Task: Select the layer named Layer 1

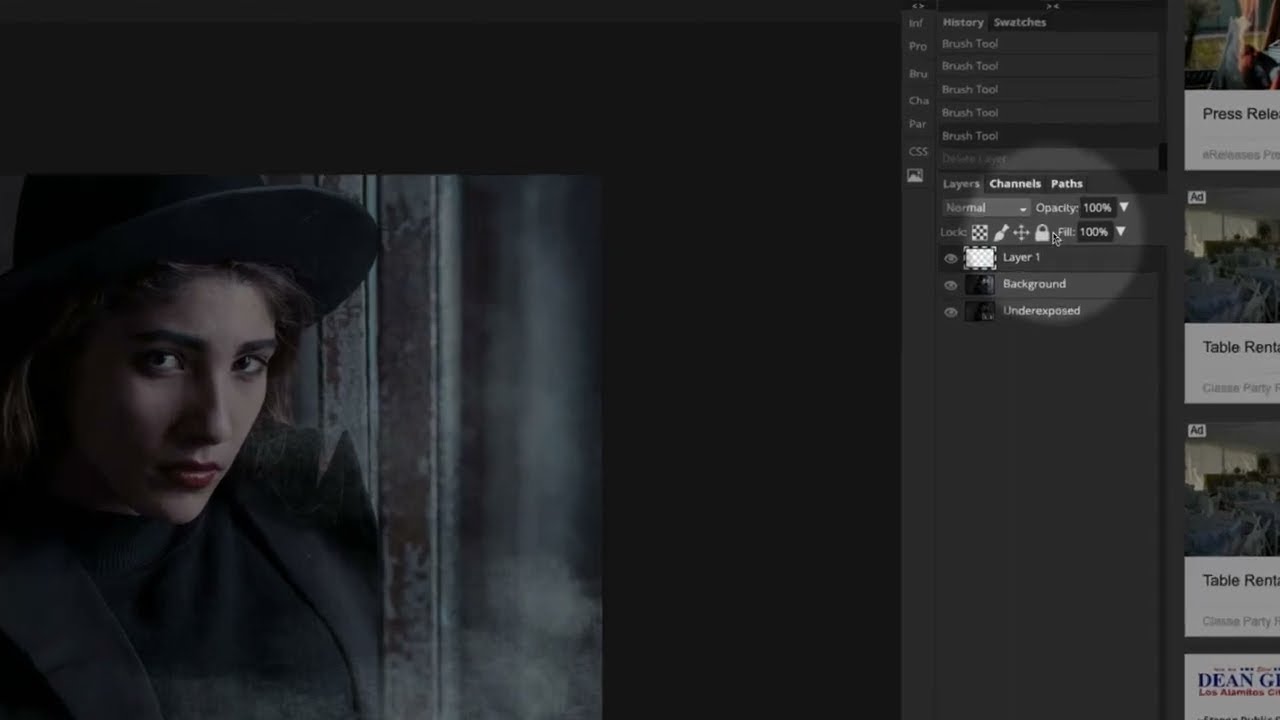Action: pos(1021,257)
